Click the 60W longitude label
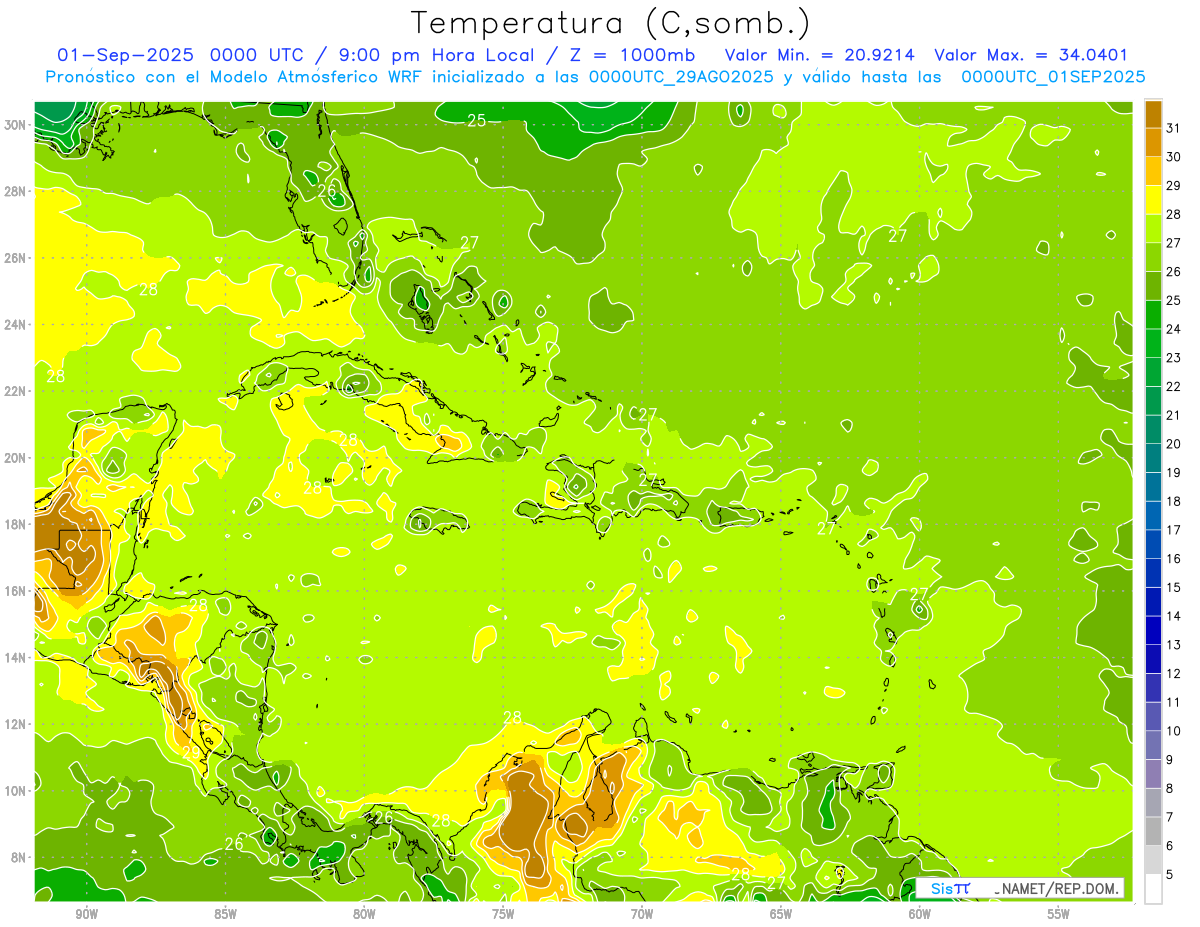Viewport: 1200px width, 927px height. click(x=920, y=914)
